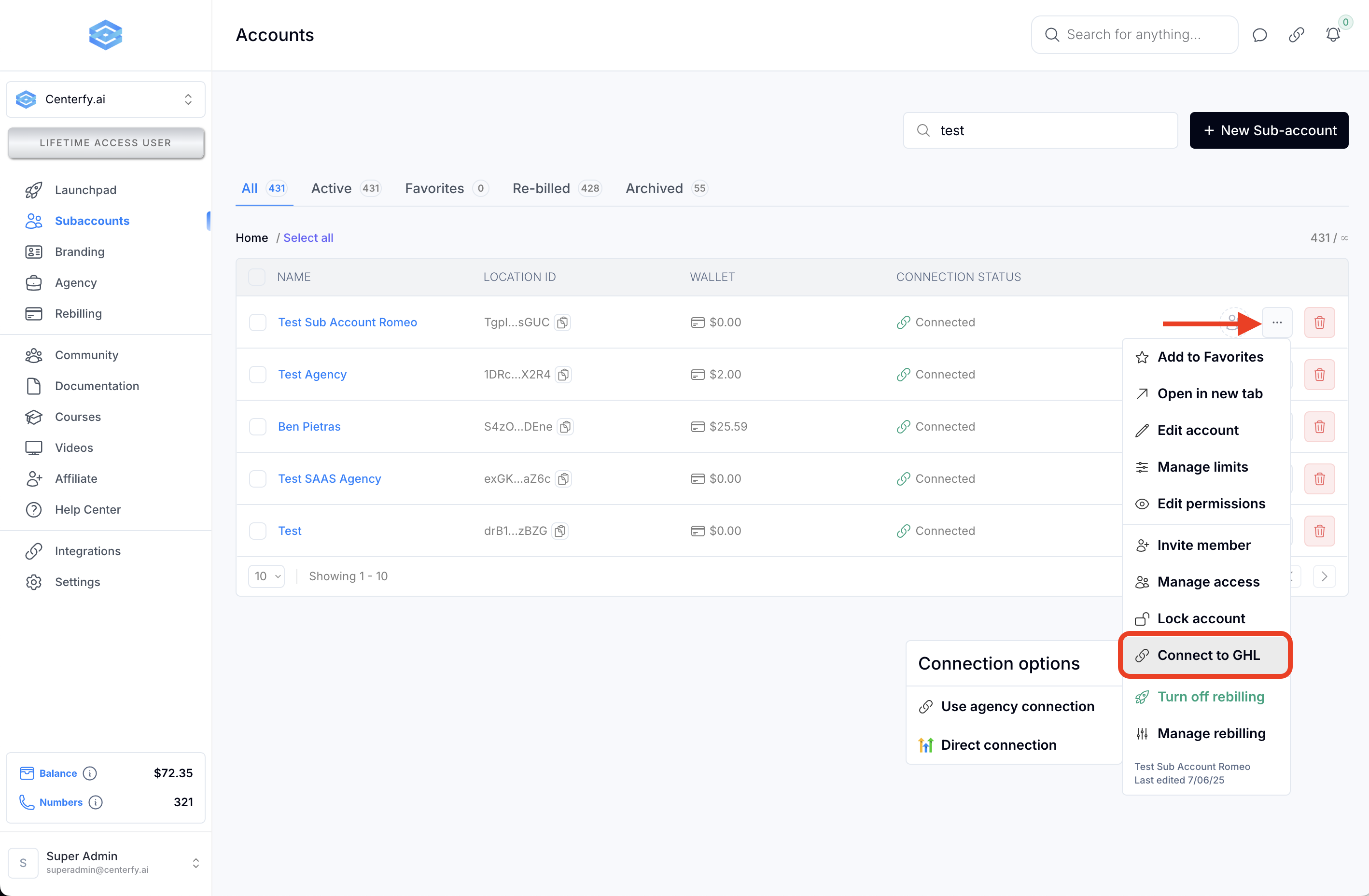
Task: Check the Ben Pietras row checkbox
Action: [258, 427]
